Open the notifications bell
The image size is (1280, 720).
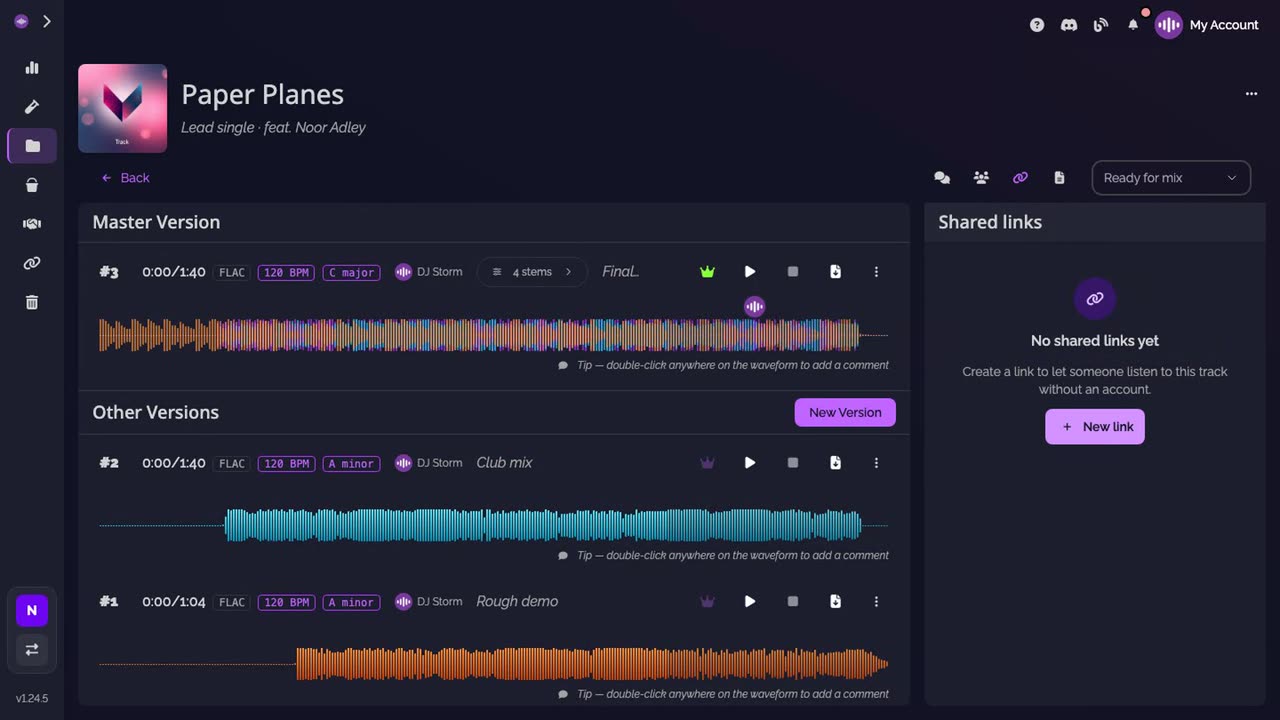pyautogui.click(x=1133, y=25)
